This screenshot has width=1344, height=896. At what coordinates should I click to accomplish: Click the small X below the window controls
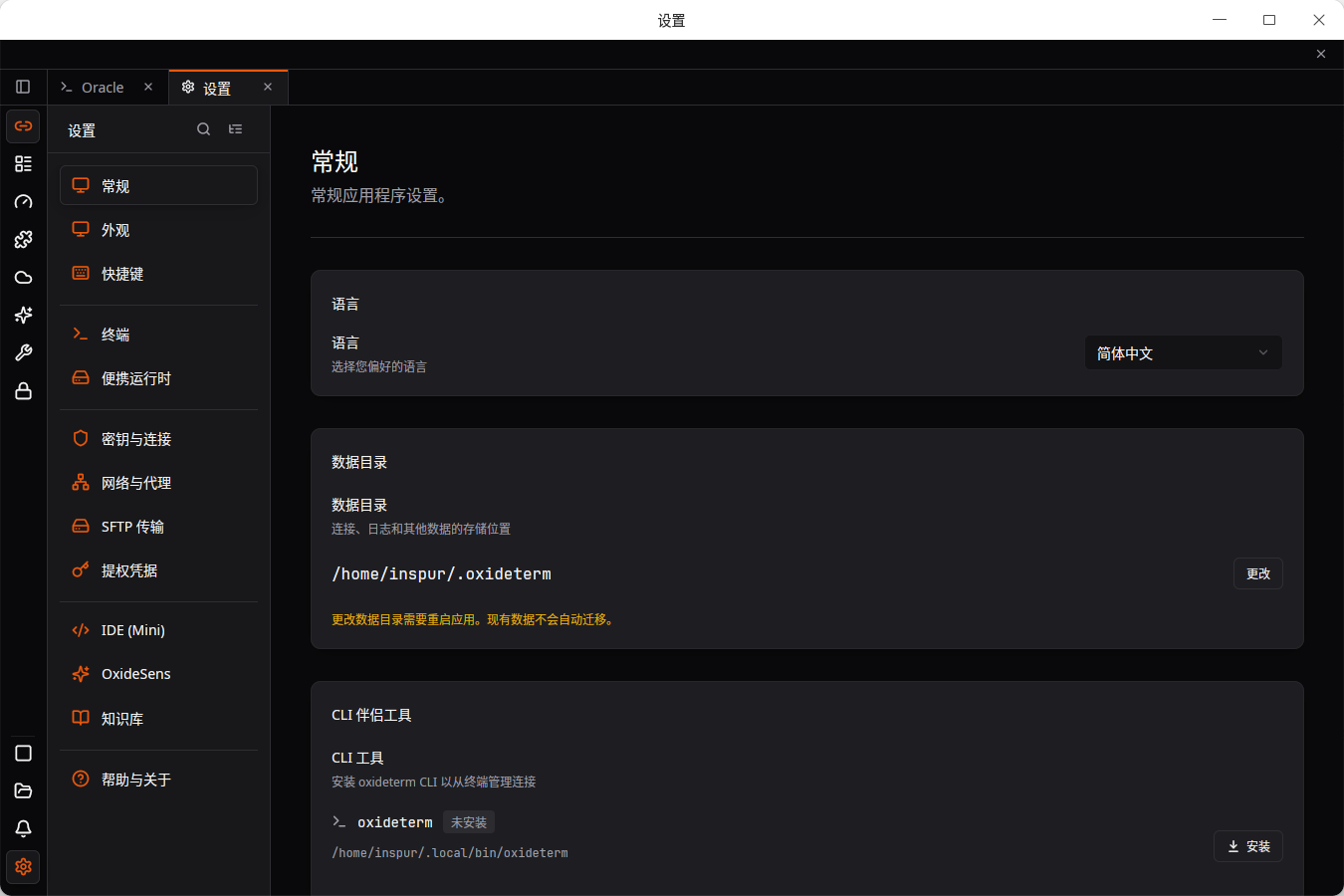click(1321, 54)
